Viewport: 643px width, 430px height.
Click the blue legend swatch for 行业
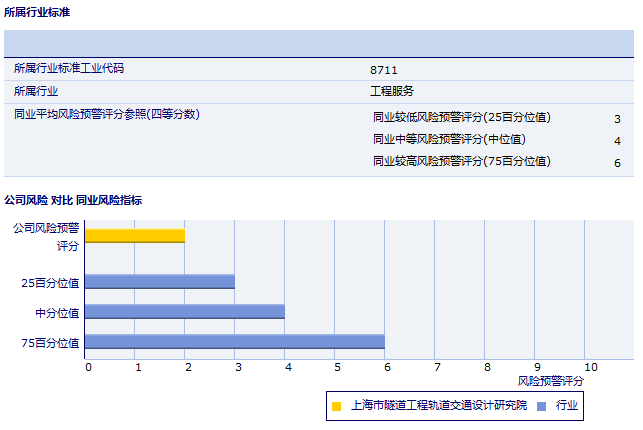541,406
